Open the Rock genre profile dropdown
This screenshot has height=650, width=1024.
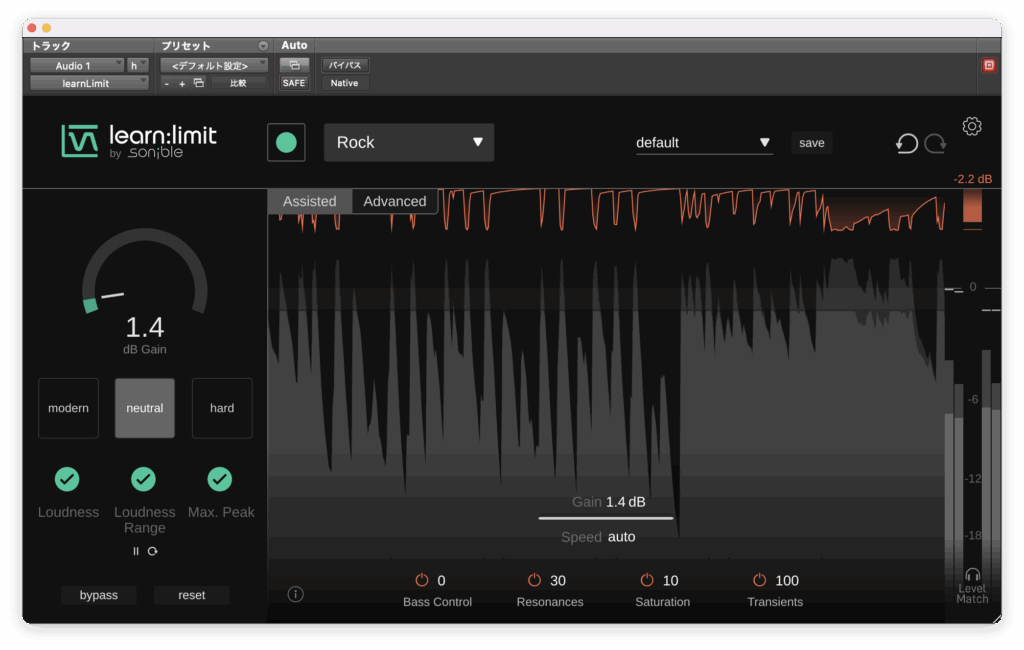(409, 142)
